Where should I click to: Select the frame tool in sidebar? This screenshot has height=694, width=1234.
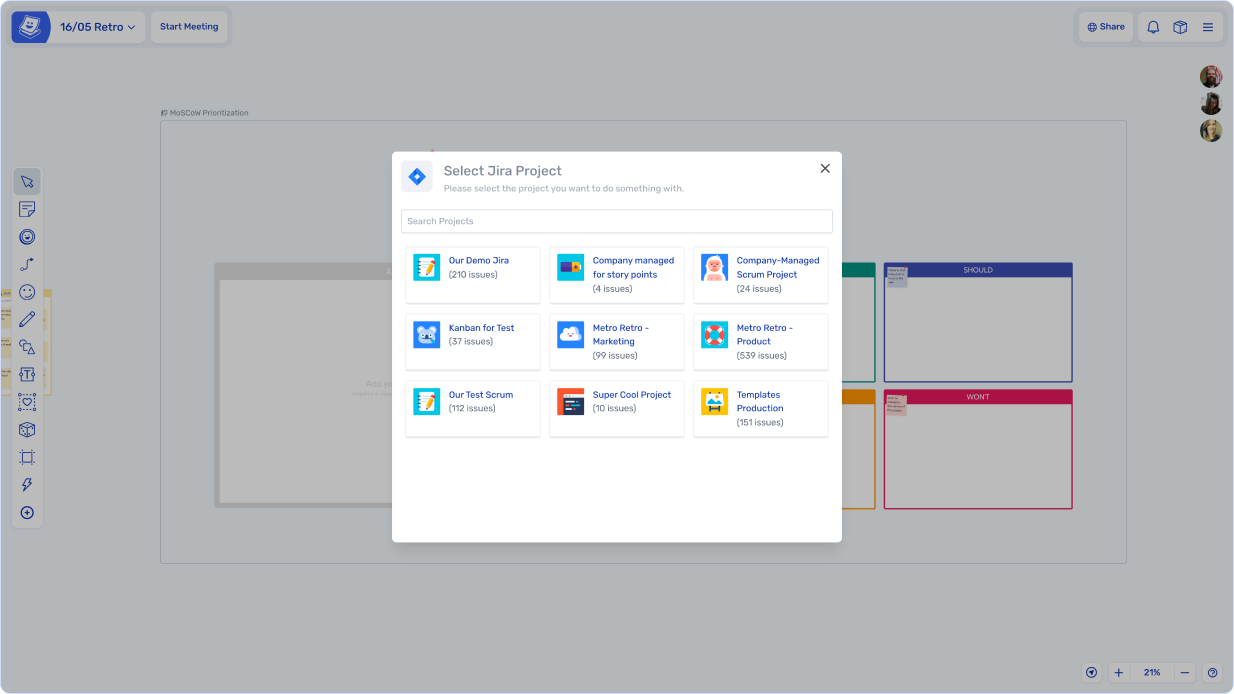[27, 457]
